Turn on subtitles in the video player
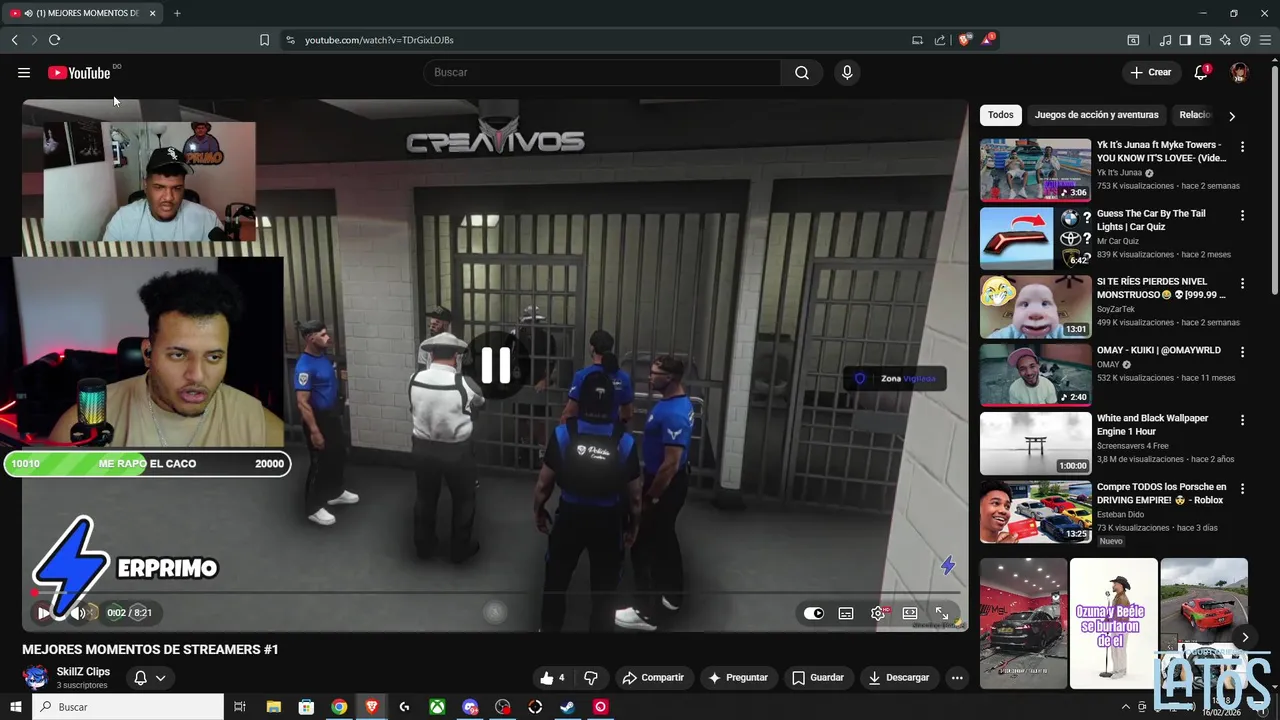The width and height of the screenshot is (1280, 720). (x=846, y=613)
